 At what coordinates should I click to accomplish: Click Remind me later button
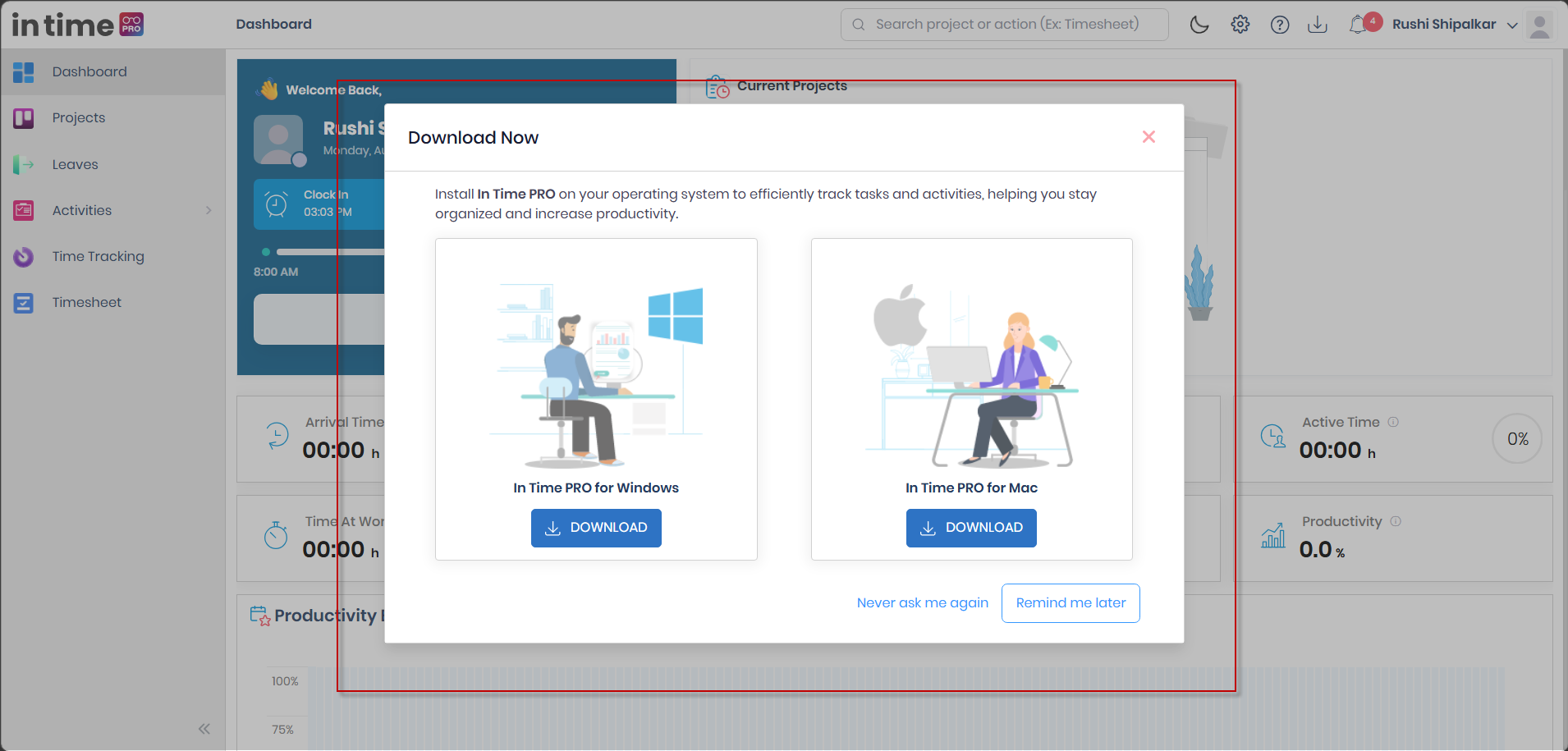1071,603
